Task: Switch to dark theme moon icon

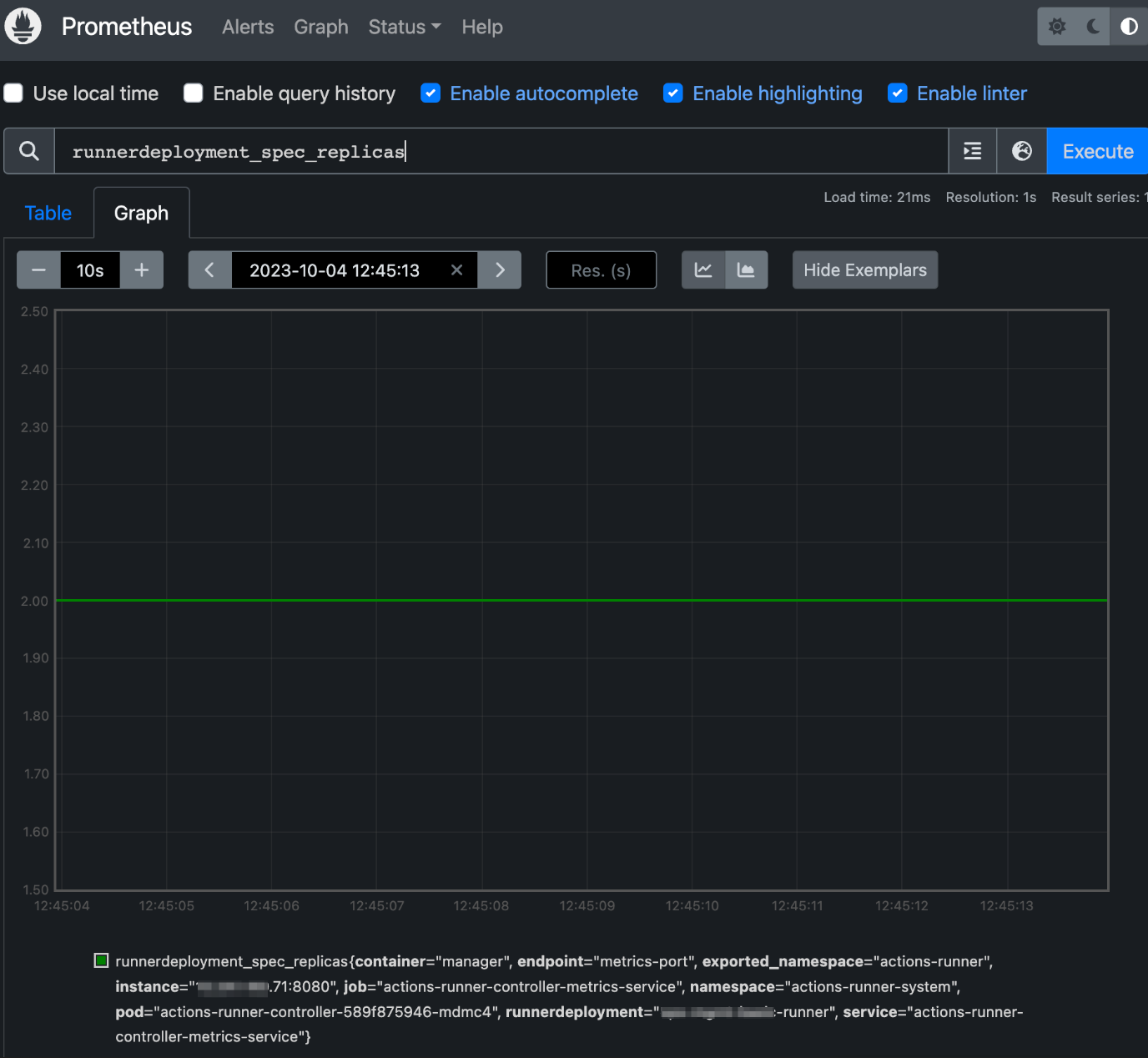Action: point(1093,27)
